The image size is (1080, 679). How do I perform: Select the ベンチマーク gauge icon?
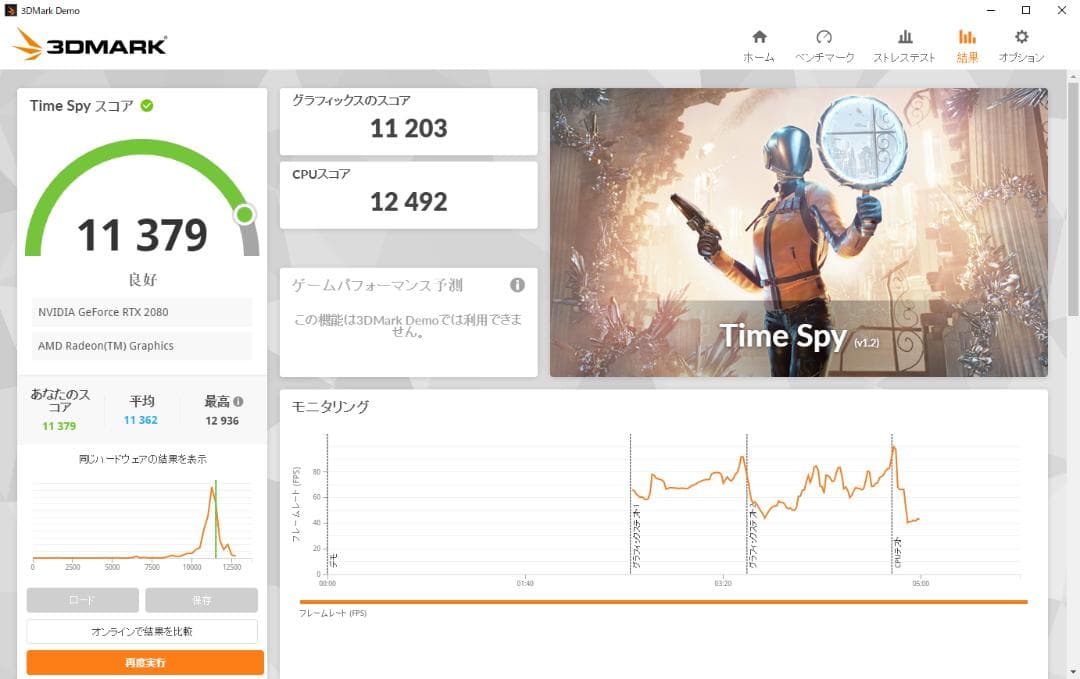coord(824,42)
